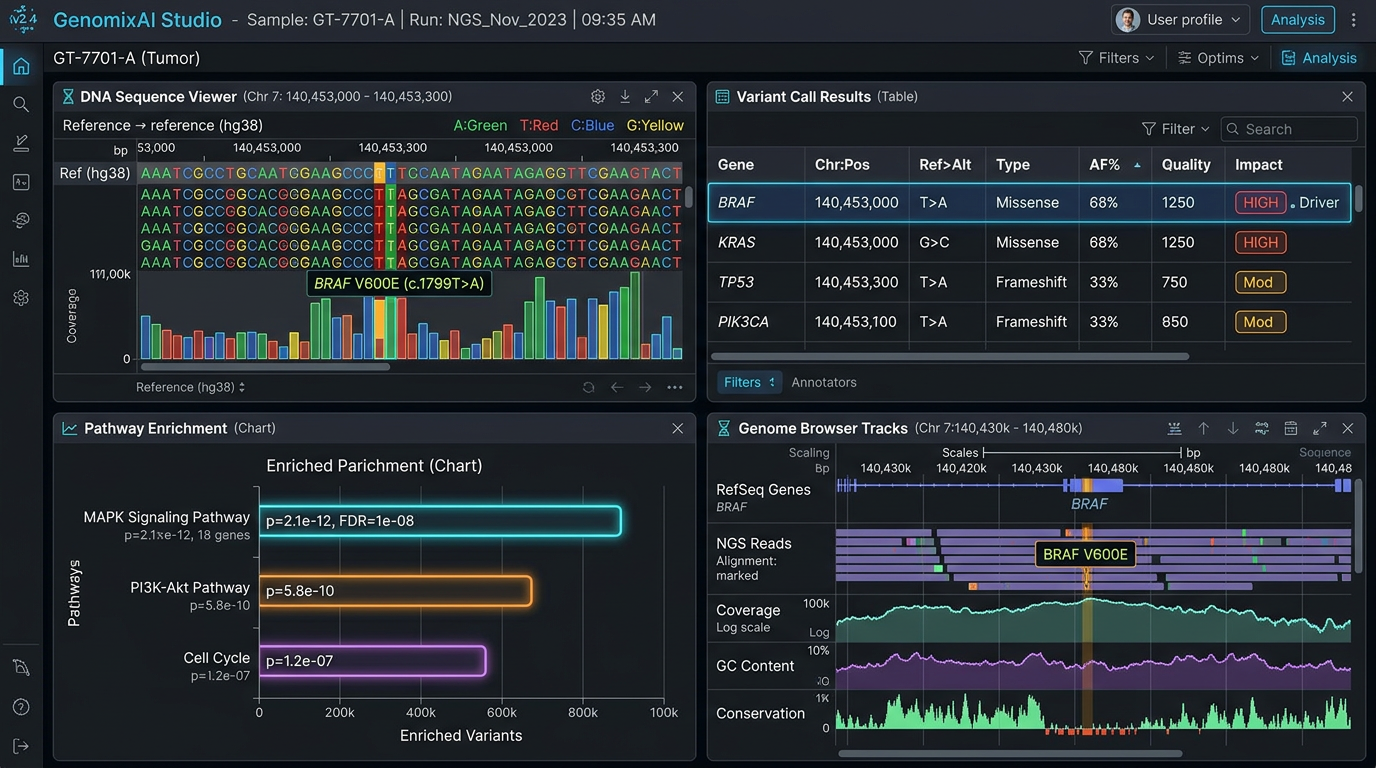Download DNA Sequence Viewer data
This screenshot has width=1376, height=768.
625,97
